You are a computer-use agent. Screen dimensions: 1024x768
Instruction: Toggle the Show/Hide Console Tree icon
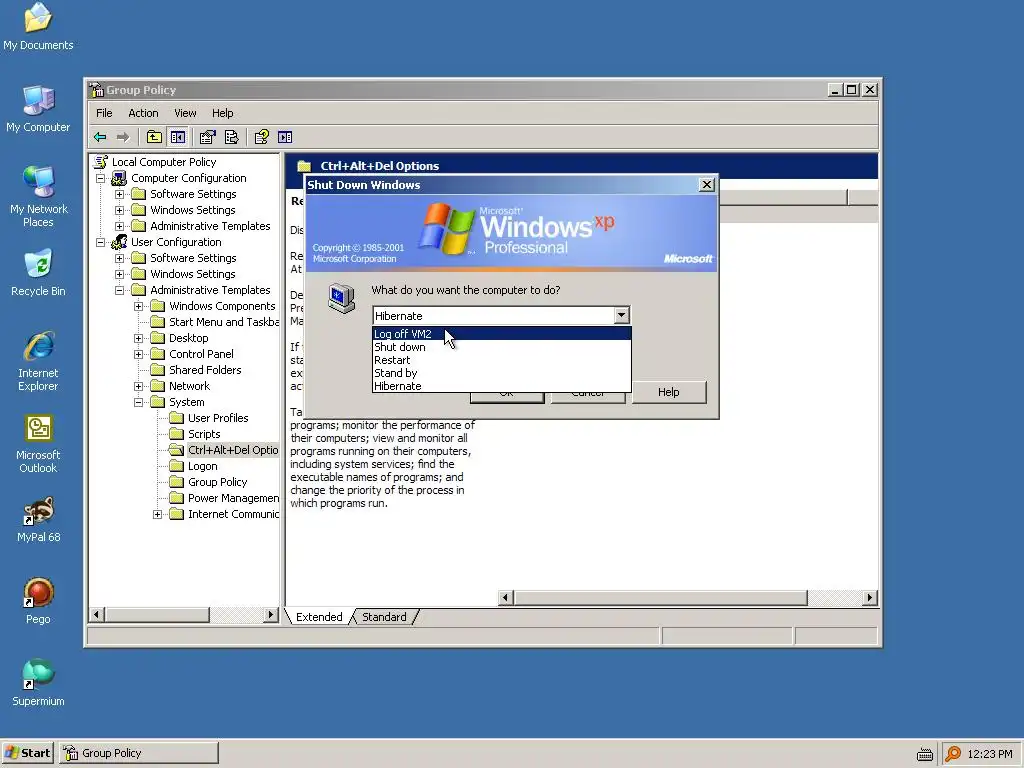[x=178, y=137]
